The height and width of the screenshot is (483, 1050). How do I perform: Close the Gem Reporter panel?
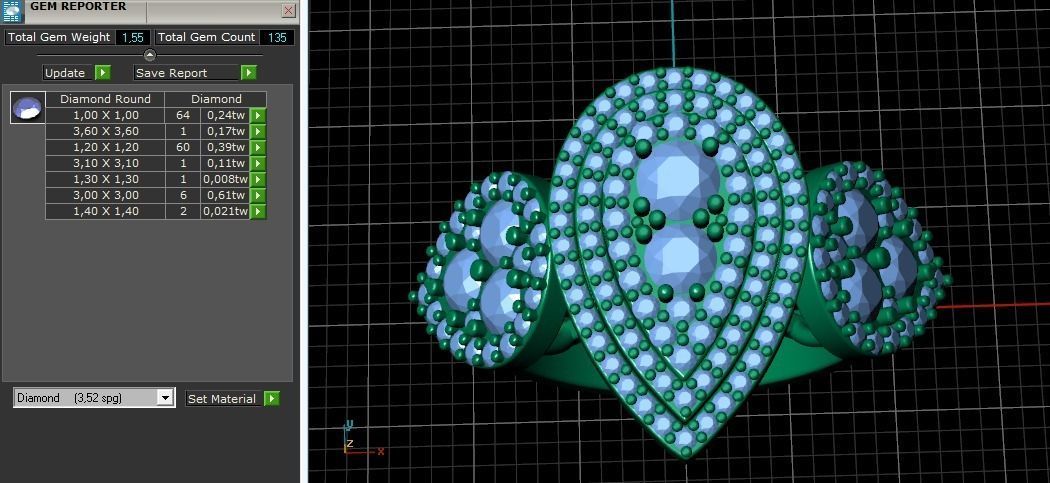click(x=289, y=10)
